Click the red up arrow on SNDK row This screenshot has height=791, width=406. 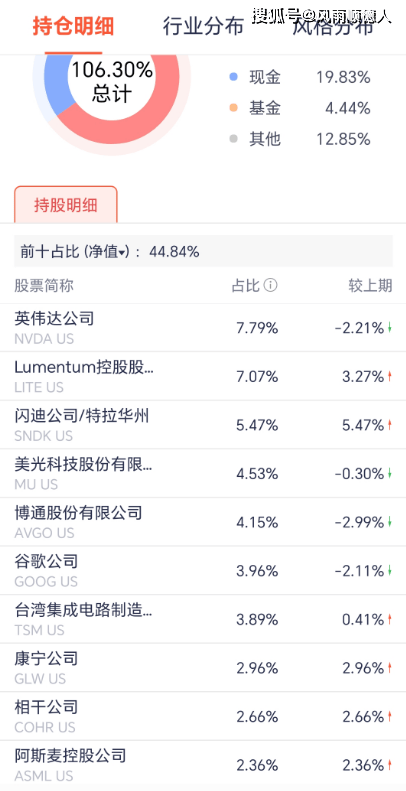(x=390, y=425)
